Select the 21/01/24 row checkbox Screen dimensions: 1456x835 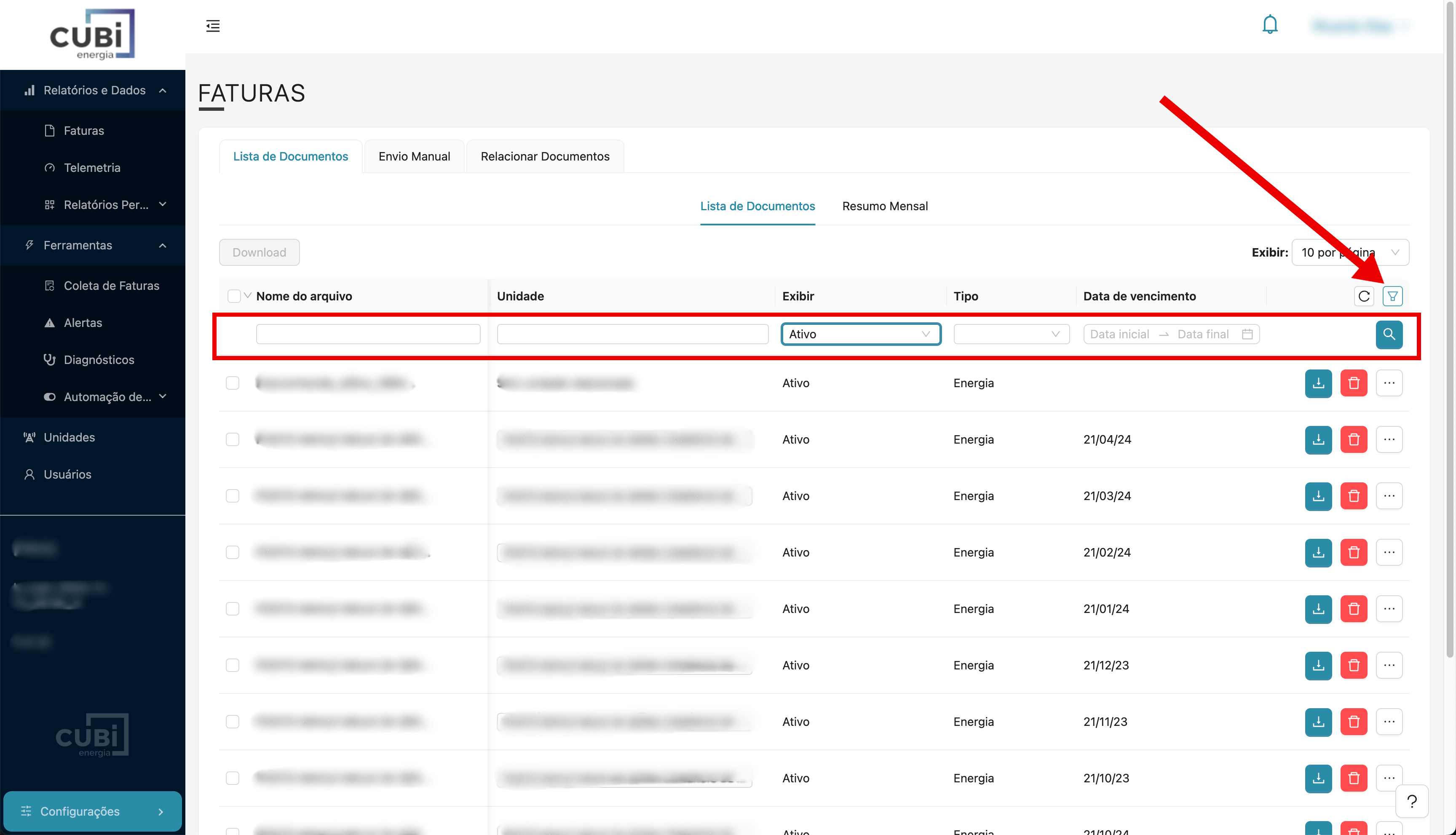pos(232,608)
